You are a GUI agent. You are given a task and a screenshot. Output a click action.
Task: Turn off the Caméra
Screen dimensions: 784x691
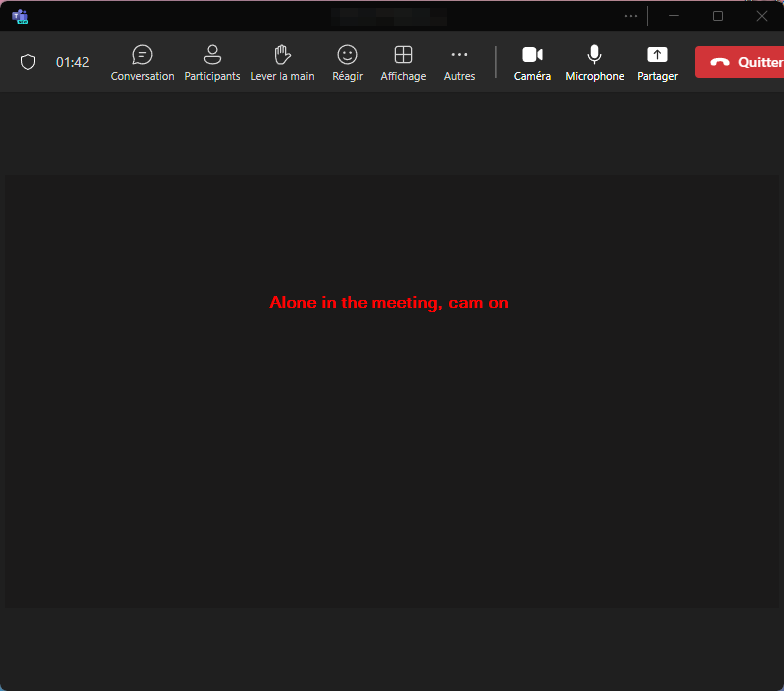[532, 62]
